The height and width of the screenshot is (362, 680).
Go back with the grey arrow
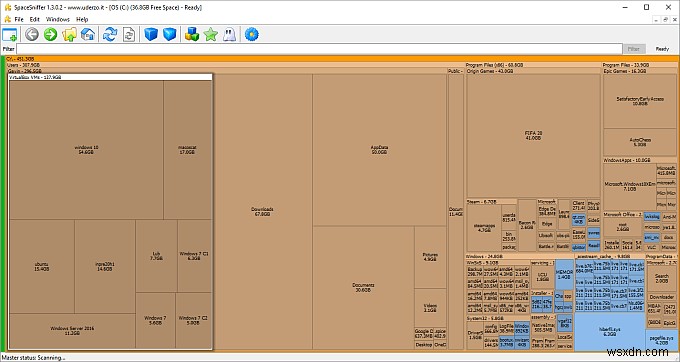point(32,34)
